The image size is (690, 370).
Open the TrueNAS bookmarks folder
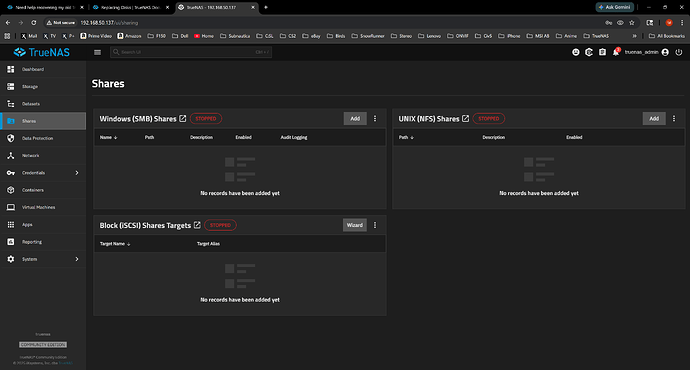596,36
